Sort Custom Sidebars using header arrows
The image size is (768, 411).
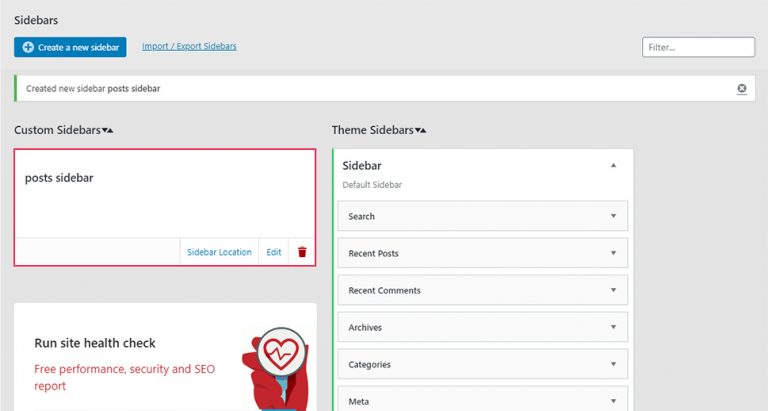pyautogui.click(x=108, y=131)
